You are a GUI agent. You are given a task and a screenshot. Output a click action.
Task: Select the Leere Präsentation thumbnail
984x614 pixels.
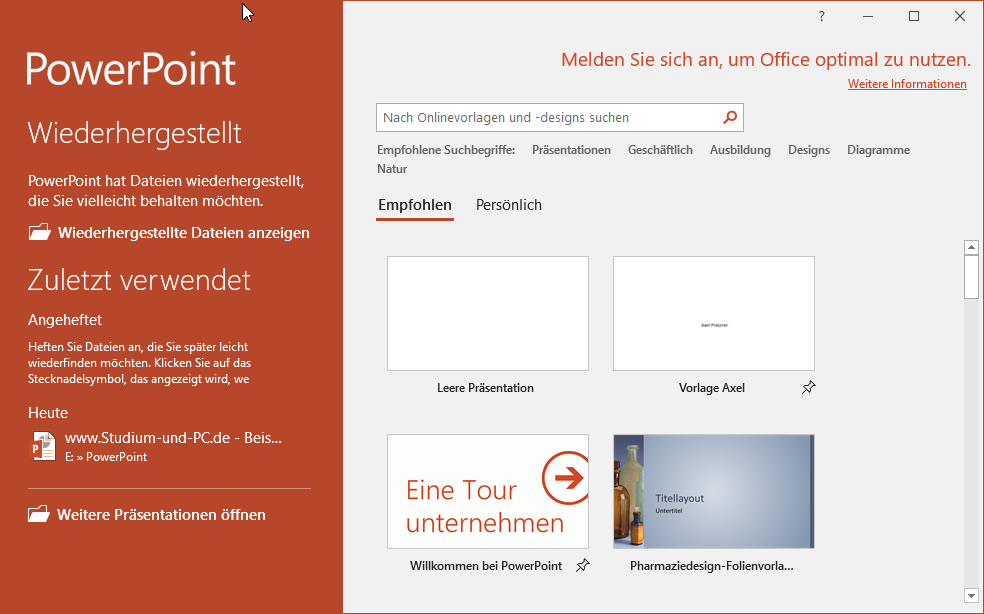point(488,313)
